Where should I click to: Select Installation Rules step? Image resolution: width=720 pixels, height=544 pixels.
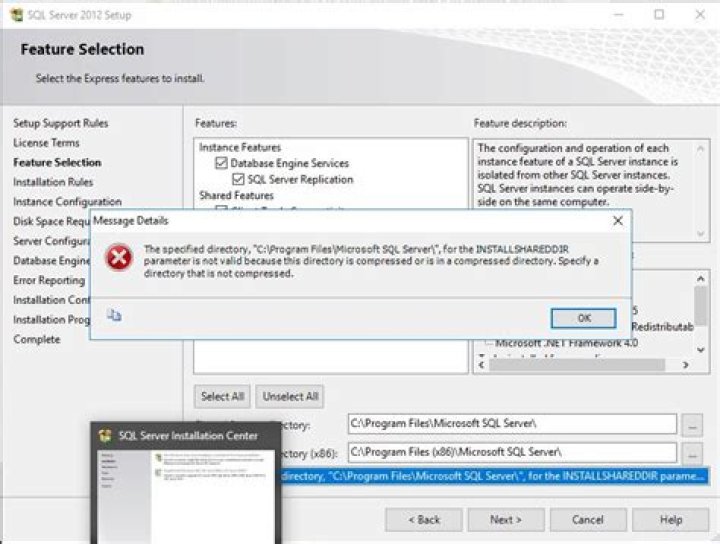coord(53,182)
